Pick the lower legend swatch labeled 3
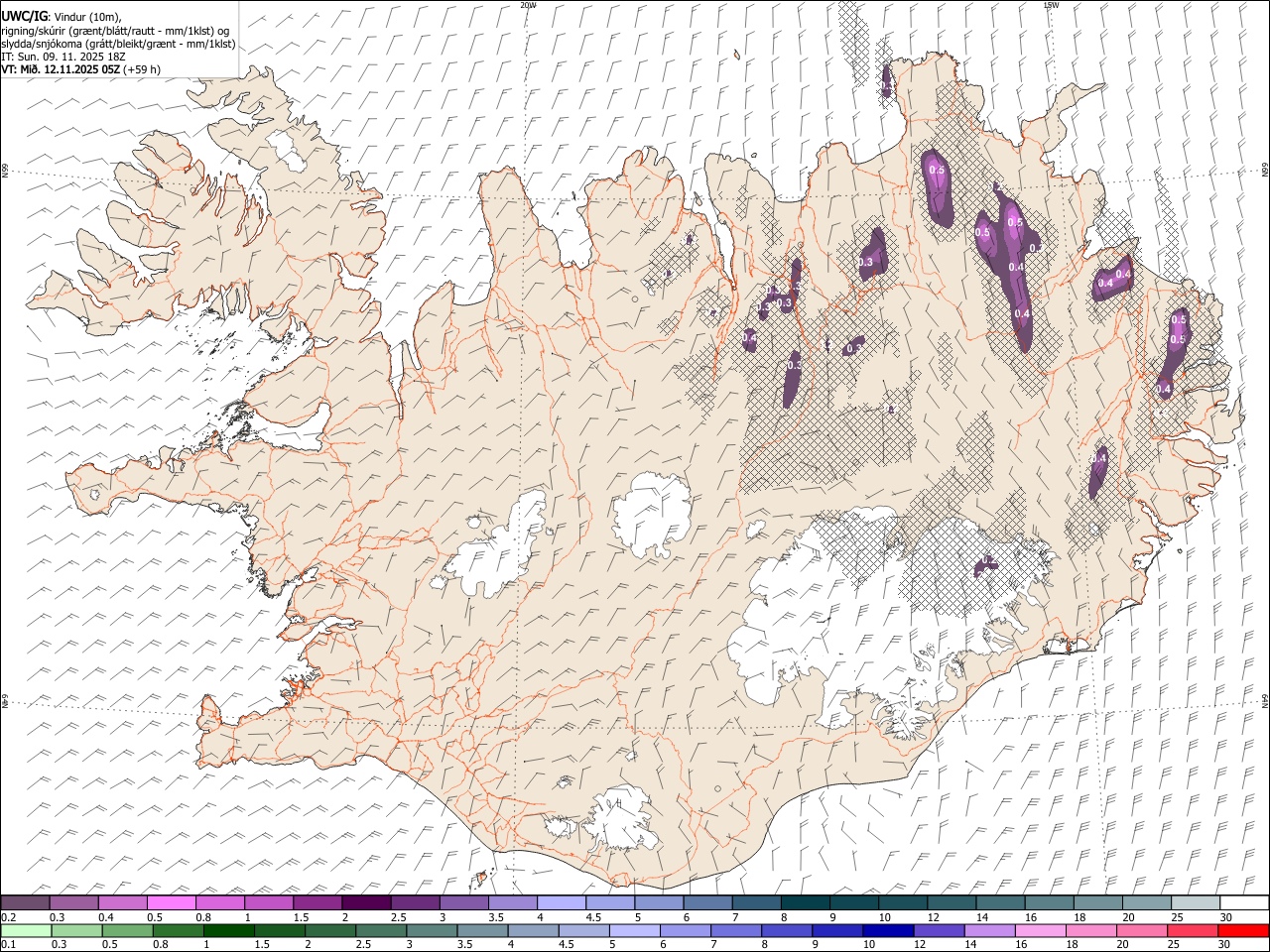The height and width of the screenshot is (952, 1270). (432, 930)
